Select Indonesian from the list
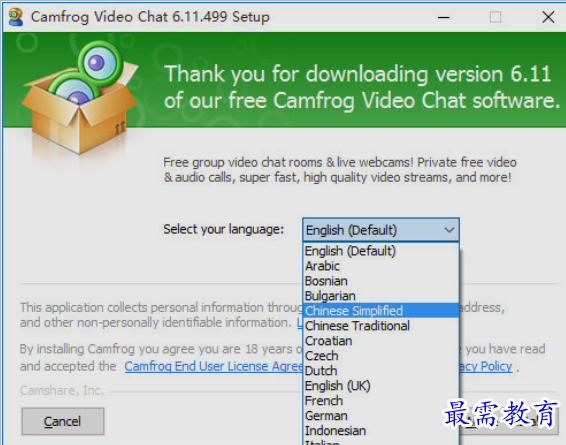This screenshot has height=445, width=566. pyautogui.click(x=381, y=431)
